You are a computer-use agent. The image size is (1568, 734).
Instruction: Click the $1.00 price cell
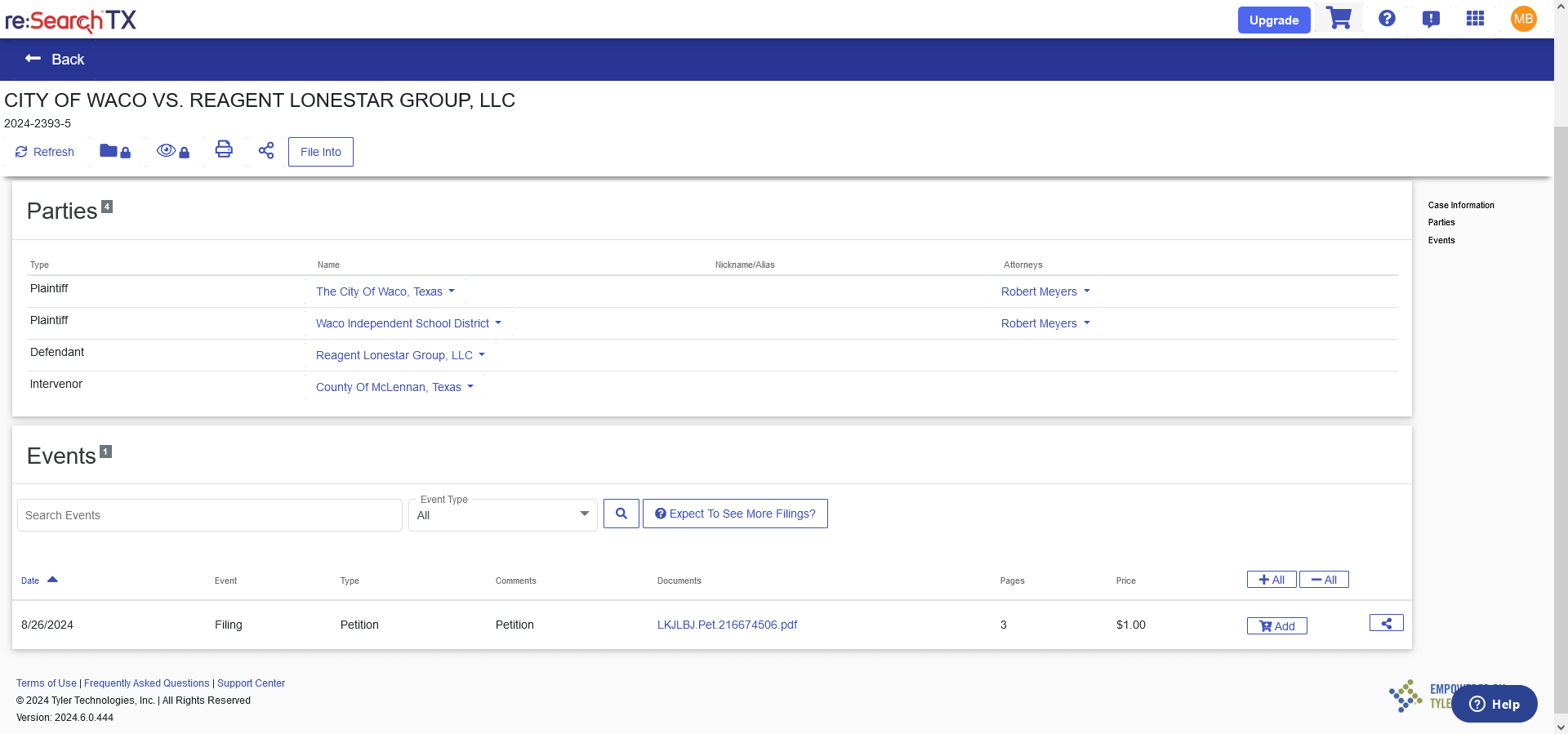[x=1131, y=625]
